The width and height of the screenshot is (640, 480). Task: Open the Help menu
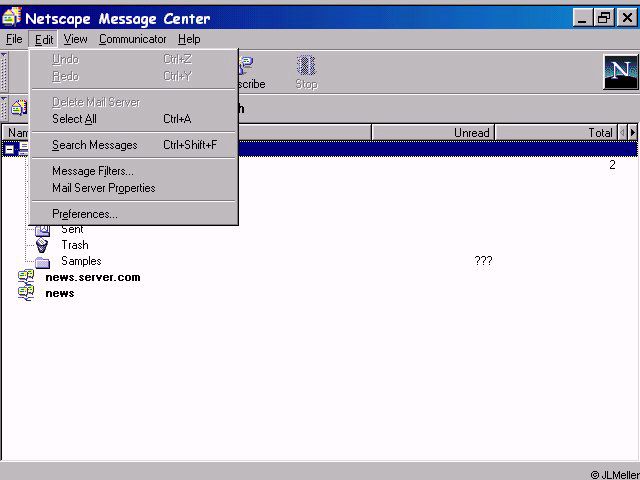(189, 39)
